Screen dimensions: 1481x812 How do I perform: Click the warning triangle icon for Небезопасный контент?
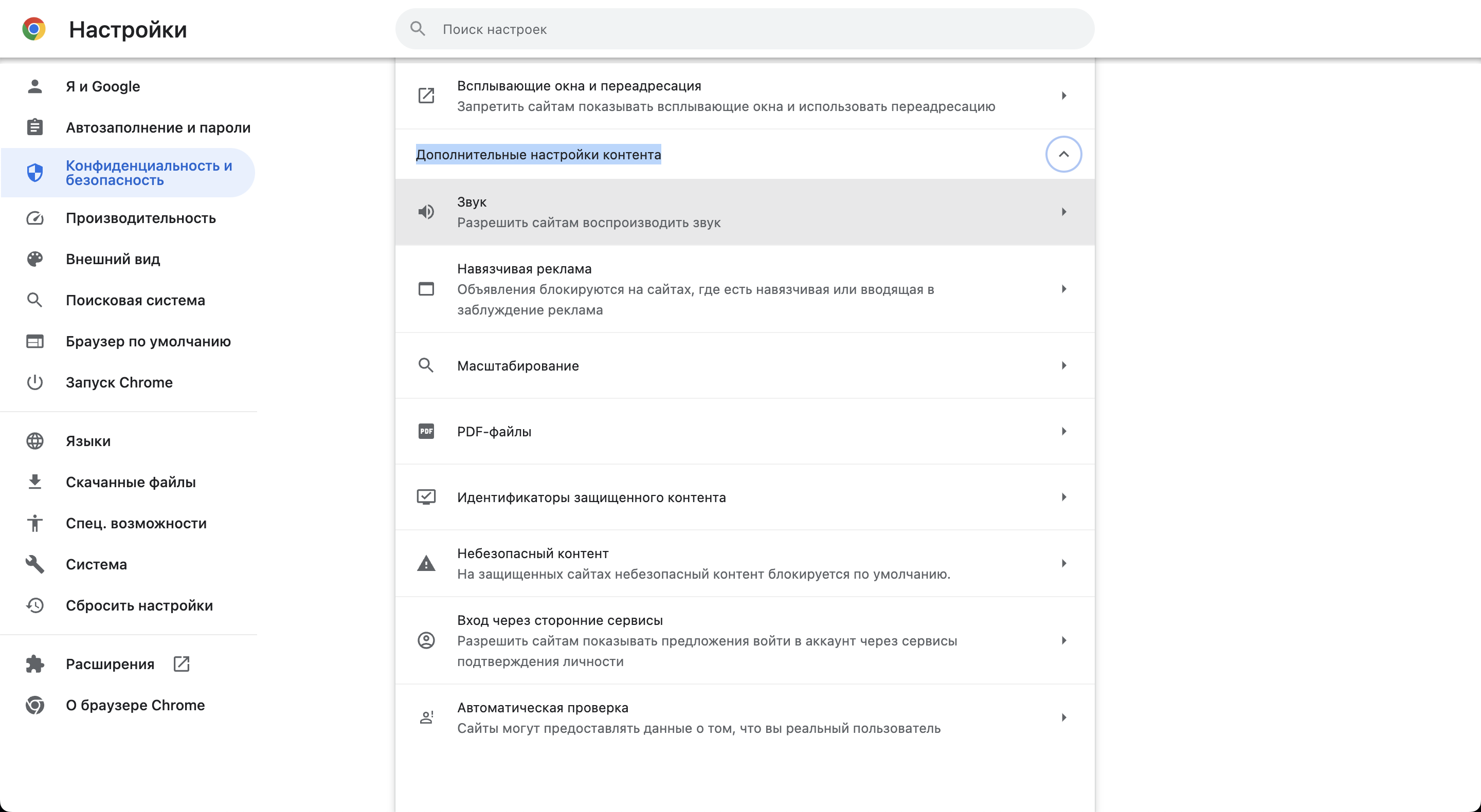(426, 564)
